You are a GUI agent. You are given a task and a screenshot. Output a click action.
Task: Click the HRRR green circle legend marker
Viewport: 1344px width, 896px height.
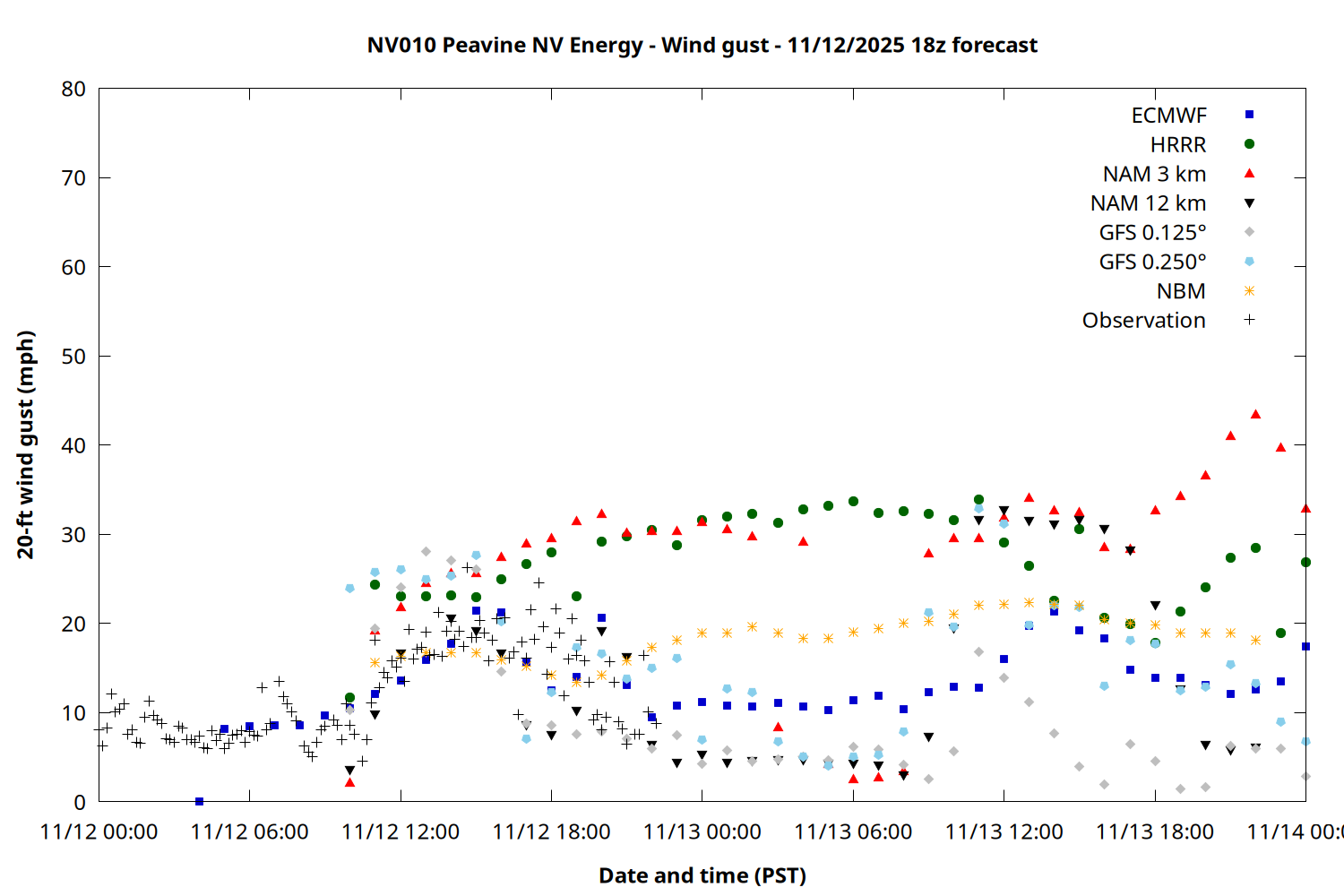click(x=1249, y=144)
